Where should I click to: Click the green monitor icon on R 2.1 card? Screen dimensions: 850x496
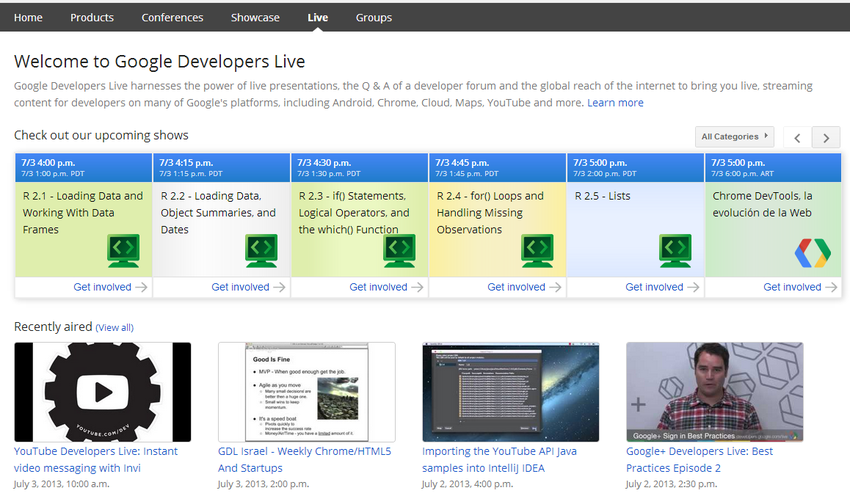123,251
